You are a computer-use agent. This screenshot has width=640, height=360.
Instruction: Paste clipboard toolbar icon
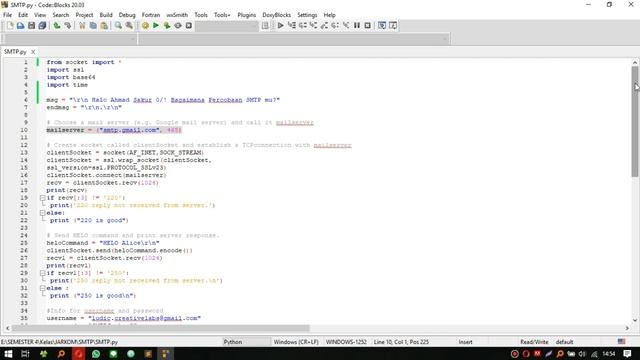click(x=104, y=25)
